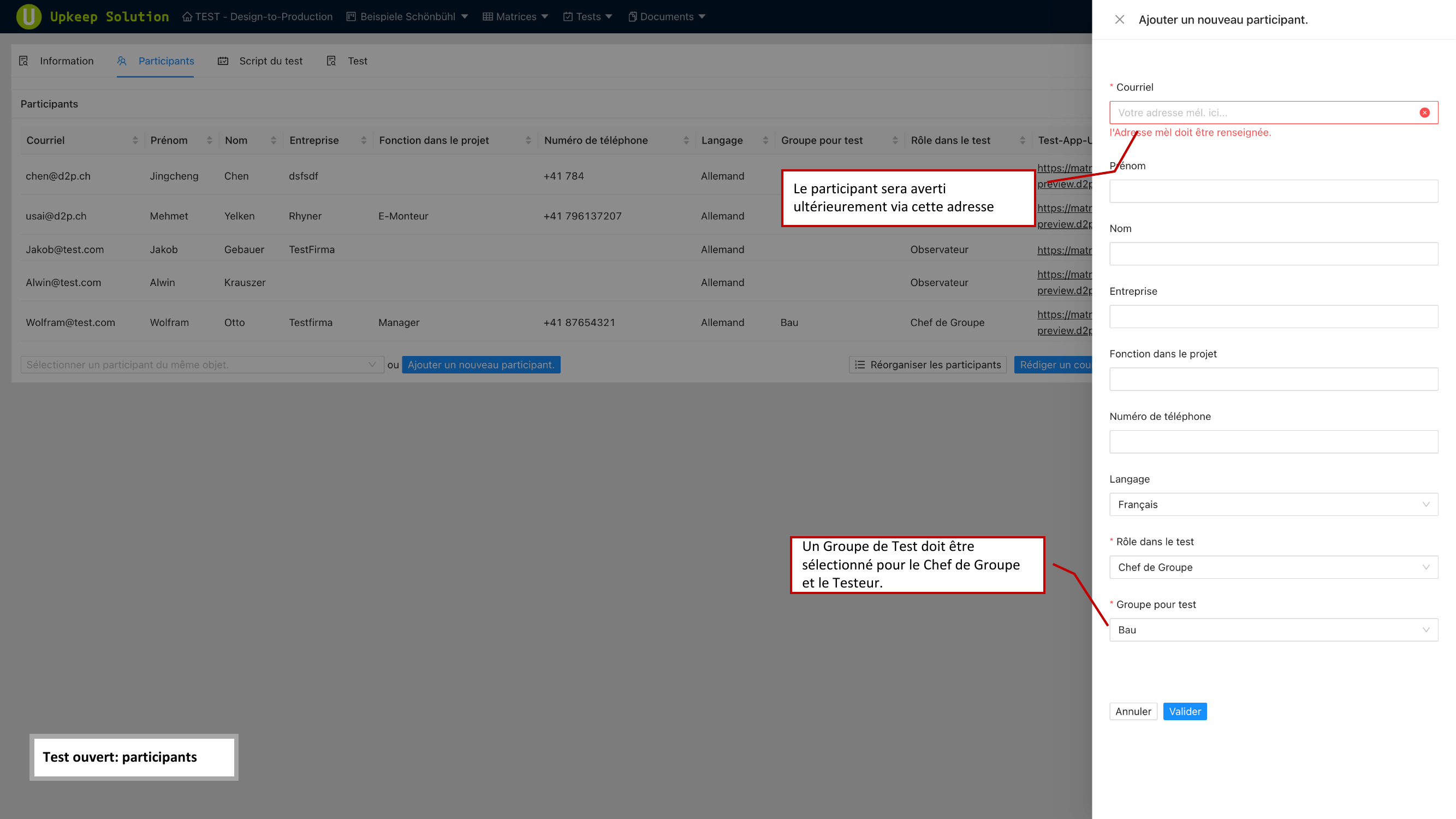
Task: Click the Réorganiser les participants list icon
Action: pyautogui.click(x=860, y=365)
